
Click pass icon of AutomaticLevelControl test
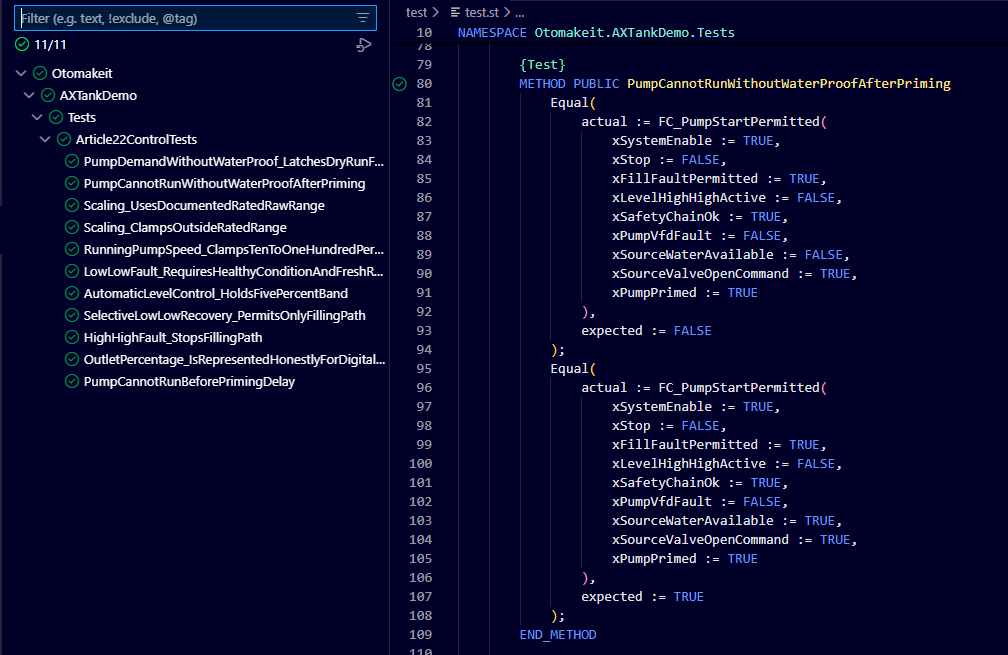pyautogui.click(x=72, y=293)
